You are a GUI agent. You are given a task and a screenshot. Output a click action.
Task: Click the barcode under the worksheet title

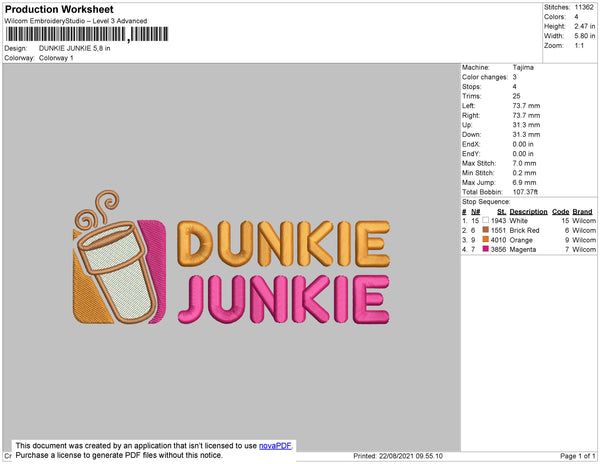coord(87,34)
